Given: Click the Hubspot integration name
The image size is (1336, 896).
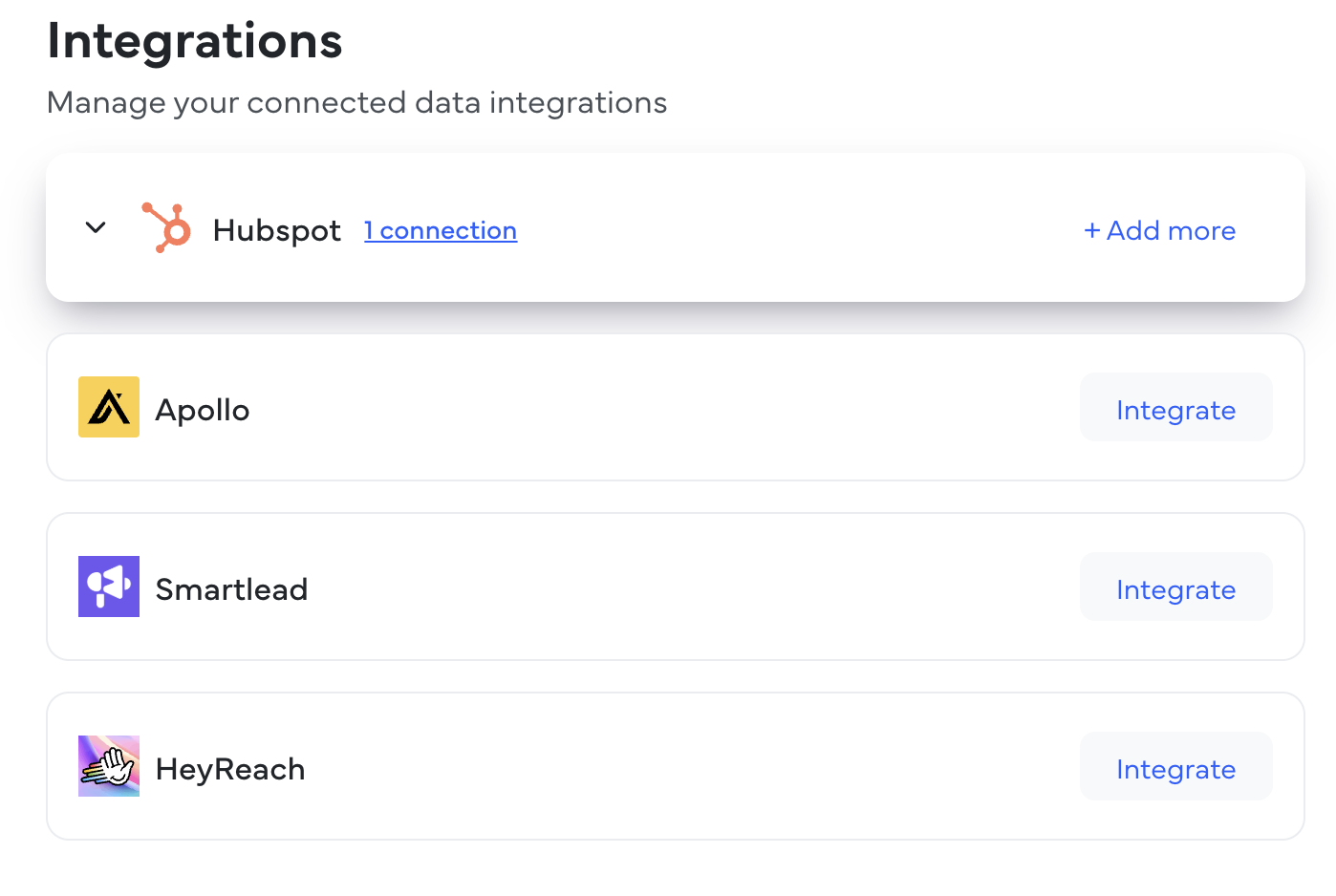Looking at the screenshot, I should pos(276,231).
